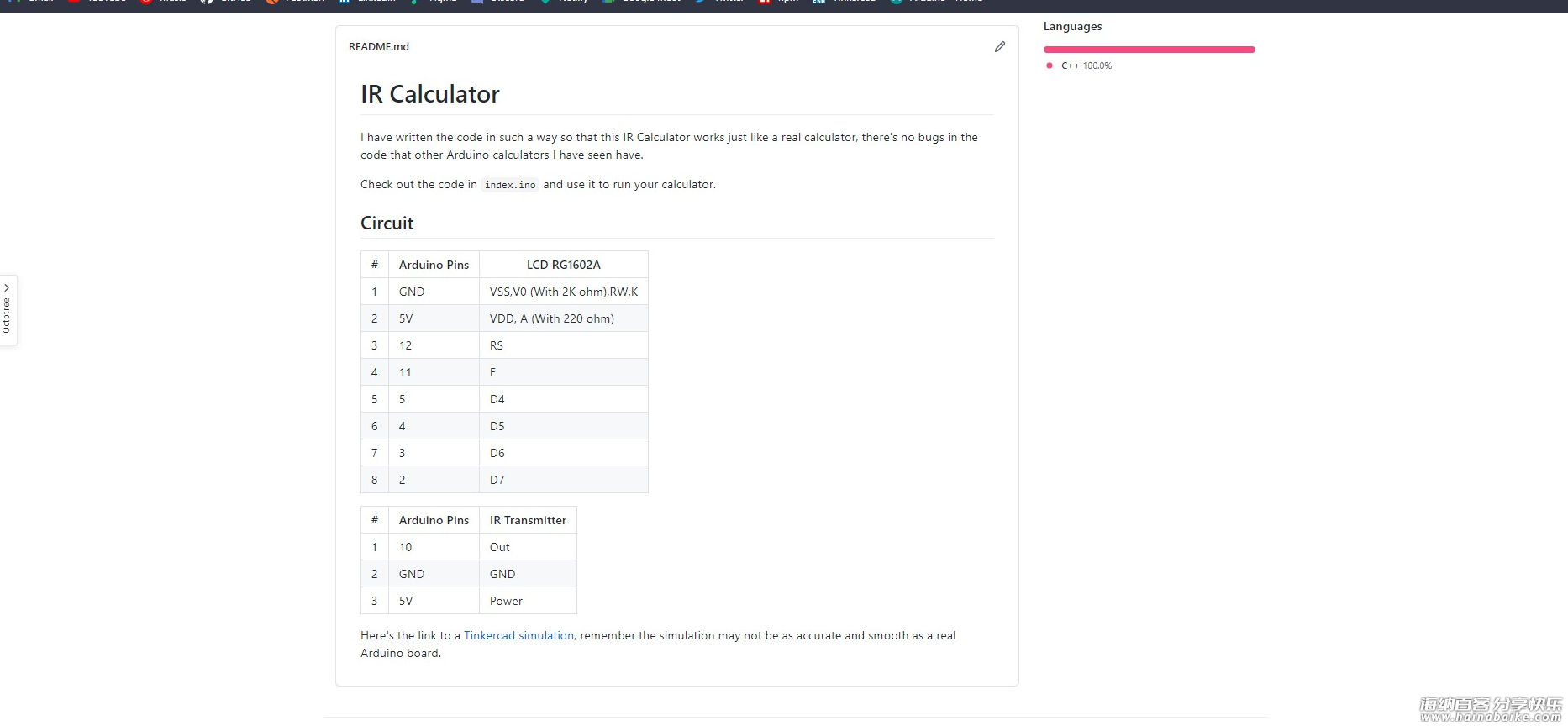Screen dimensions: 1568x726
Task: Click the index.ino code label
Action: pos(510,185)
